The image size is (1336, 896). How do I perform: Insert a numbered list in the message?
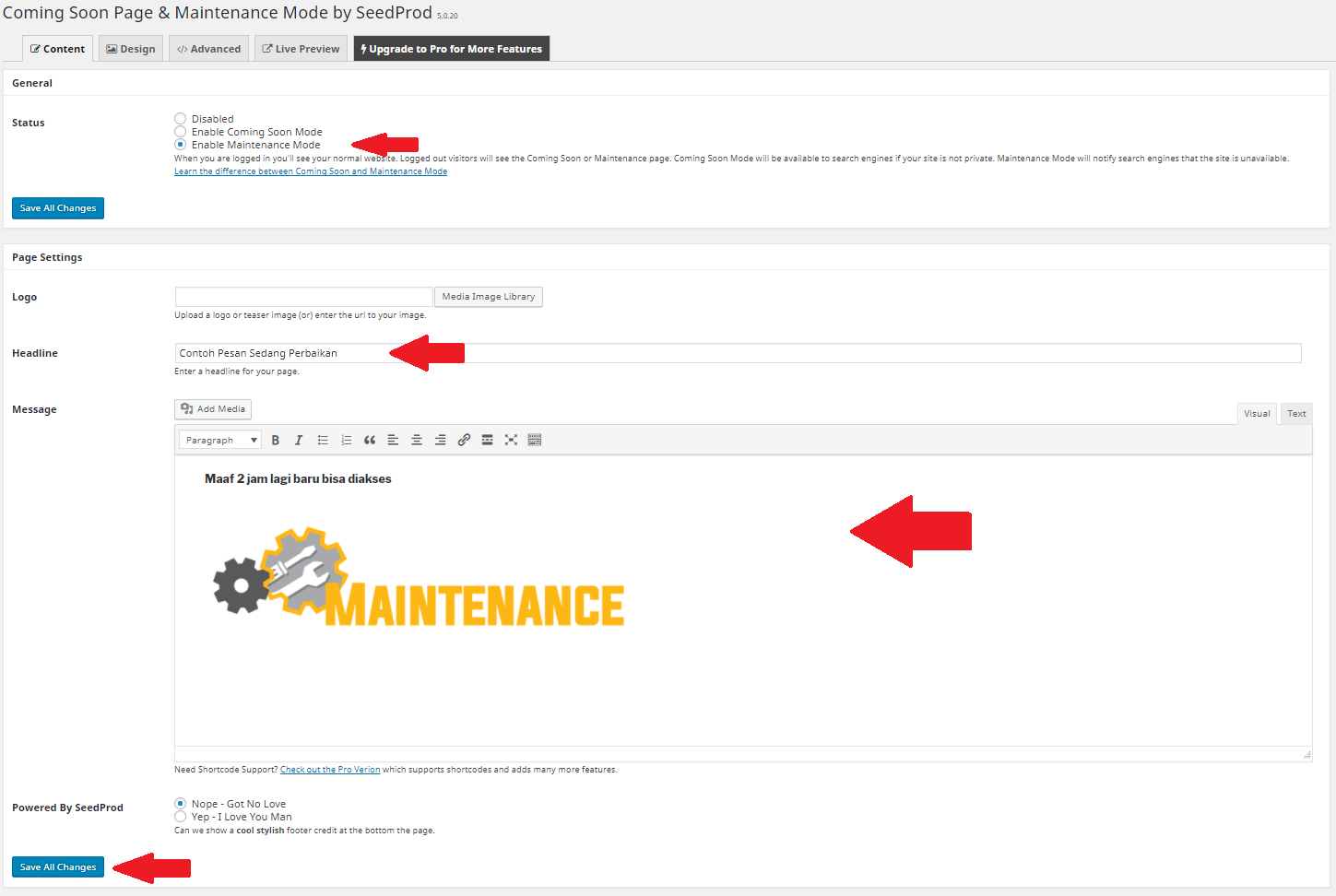[346, 440]
